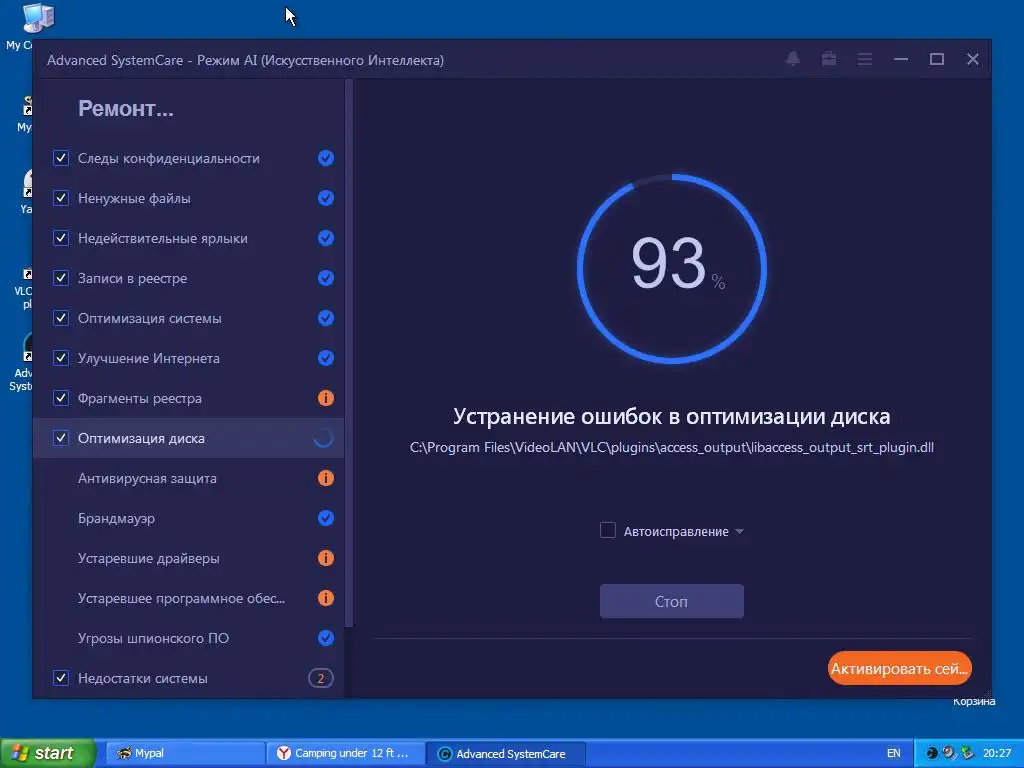Click blue checkmark status for Угрозы шпионского ПО
This screenshot has width=1024, height=768.
tap(326, 638)
